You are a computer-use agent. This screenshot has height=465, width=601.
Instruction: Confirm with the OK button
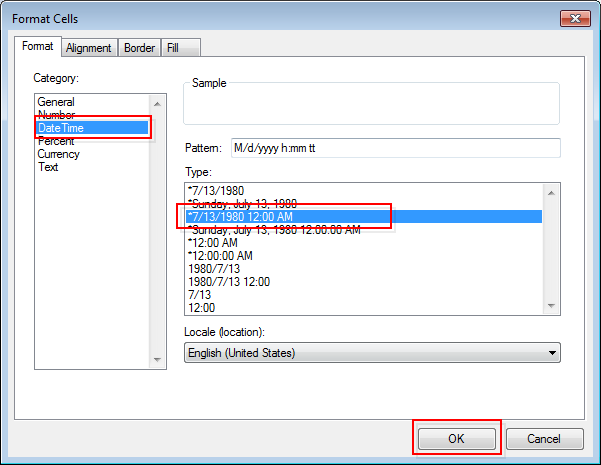456,439
